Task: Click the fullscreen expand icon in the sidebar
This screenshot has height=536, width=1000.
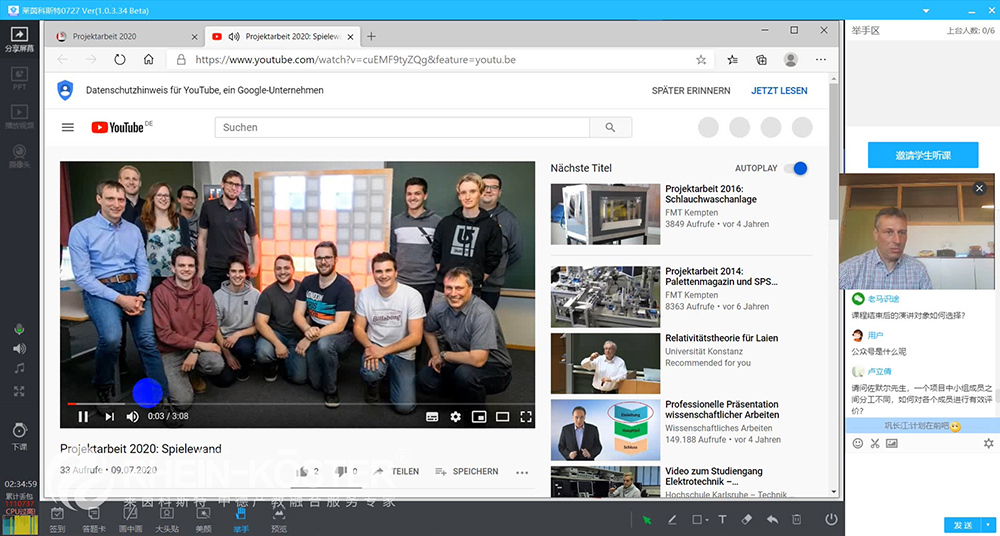Action: (19, 391)
